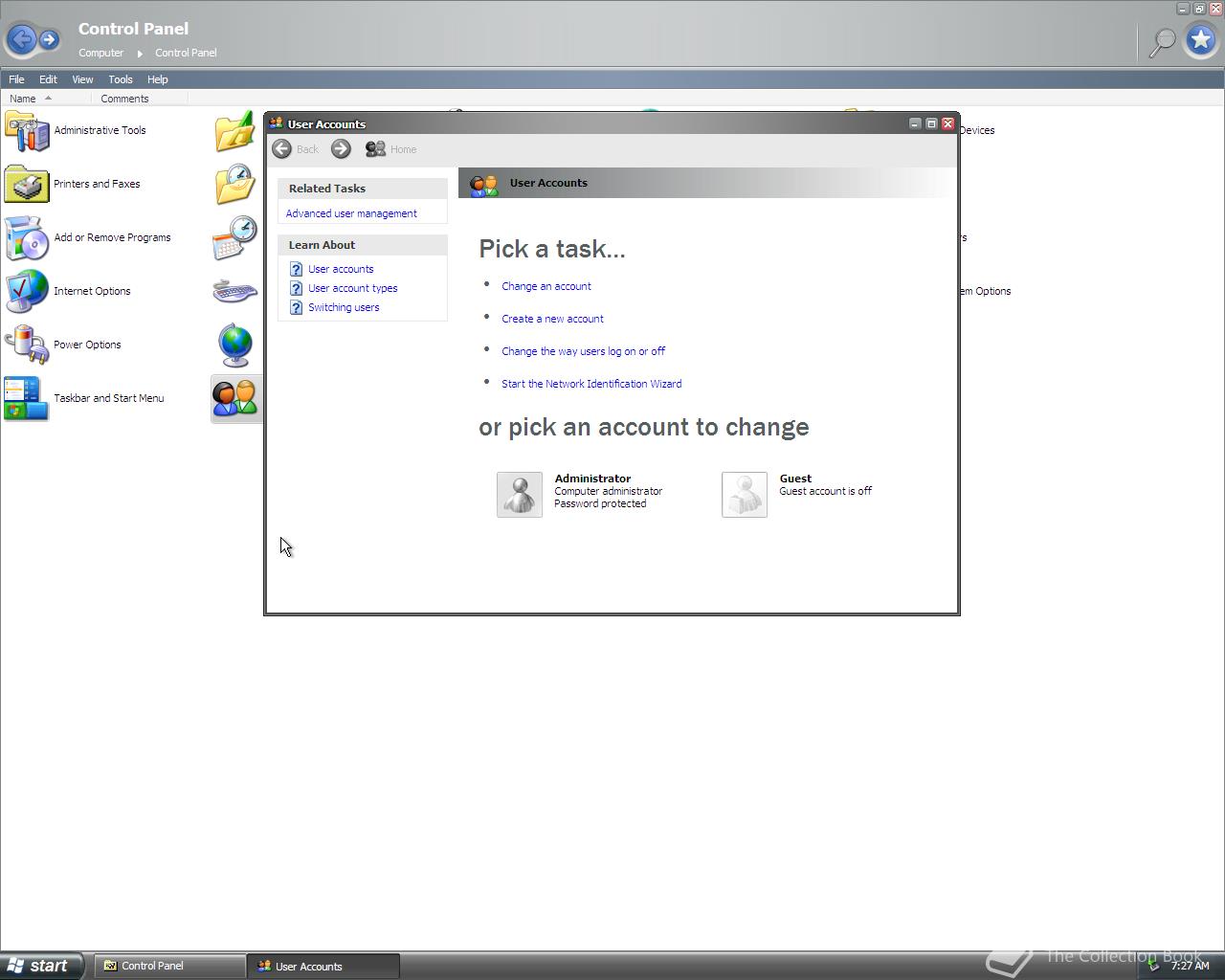Click Change the way users log on or off
Screen dimensions: 1225x980
click(x=583, y=351)
